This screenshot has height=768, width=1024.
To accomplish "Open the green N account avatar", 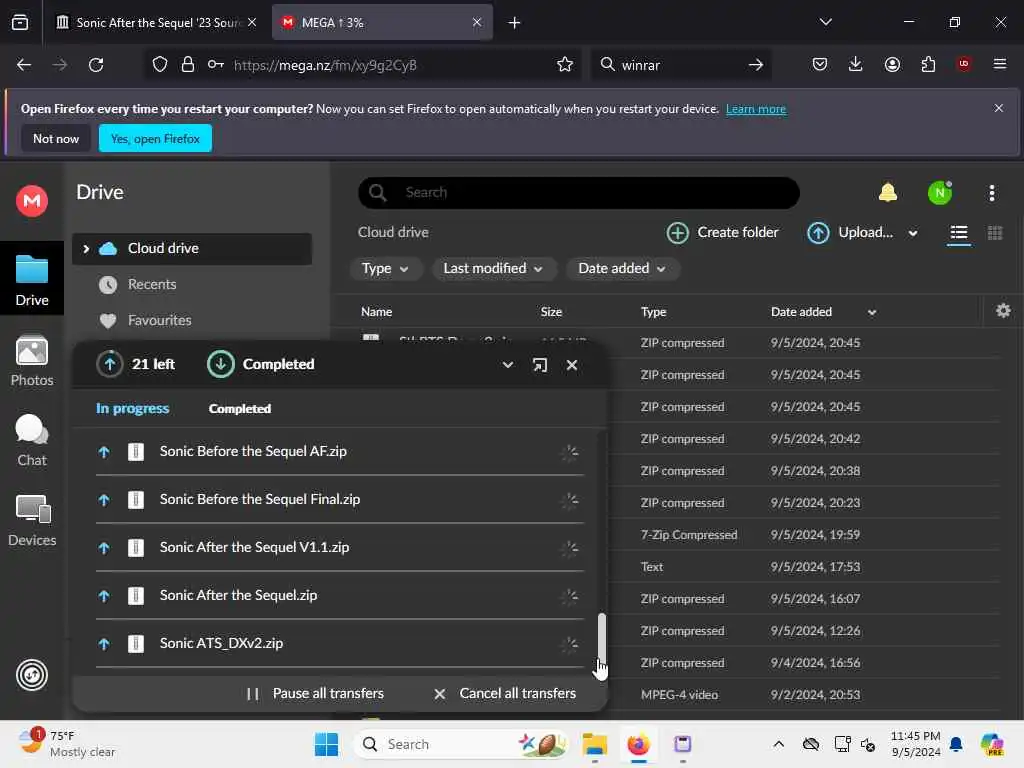I will [940, 193].
